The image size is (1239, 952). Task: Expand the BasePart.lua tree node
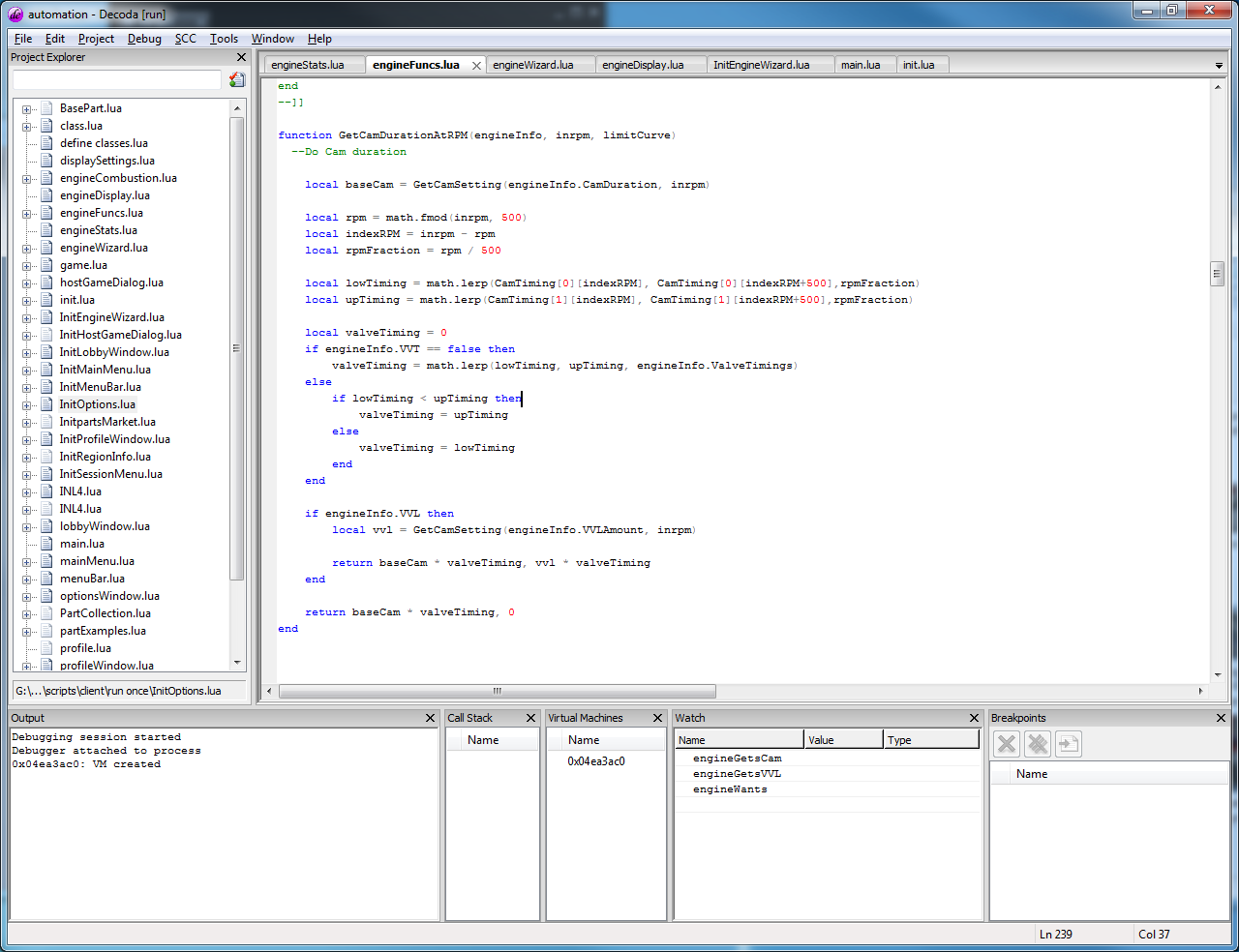click(27, 109)
